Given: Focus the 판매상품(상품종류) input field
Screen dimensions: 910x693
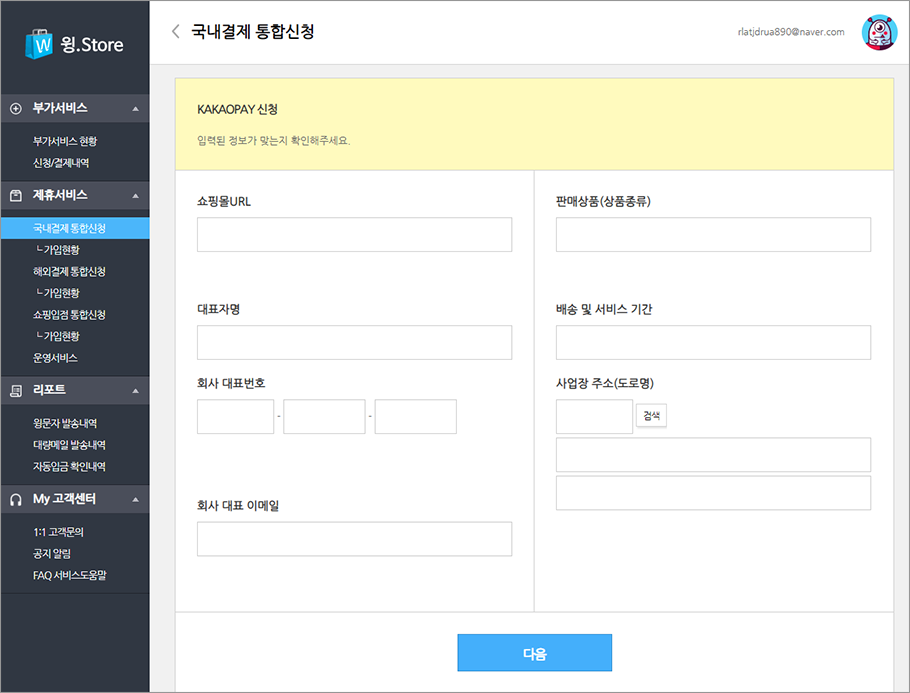Looking at the screenshot, I should tap(713, 234).
